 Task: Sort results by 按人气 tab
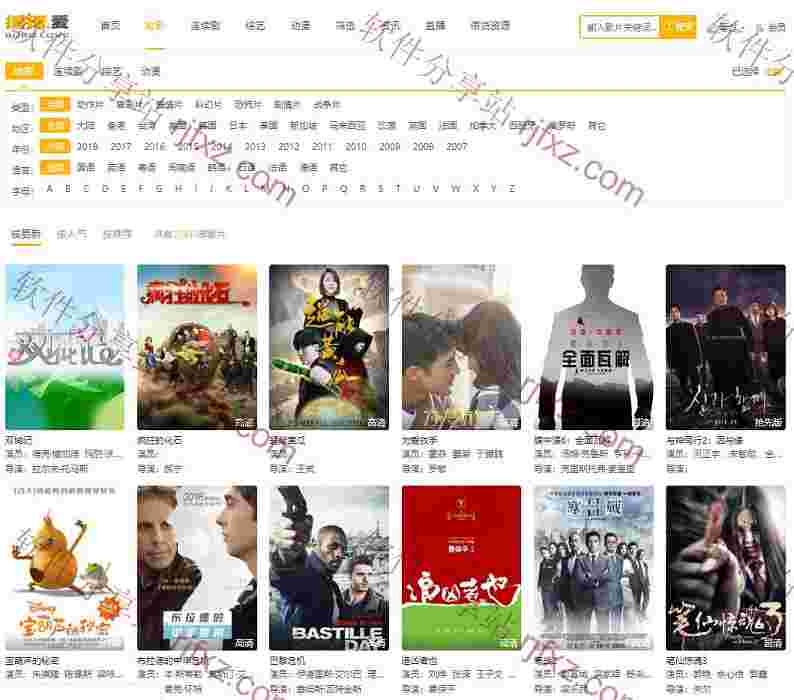[71, 234]
